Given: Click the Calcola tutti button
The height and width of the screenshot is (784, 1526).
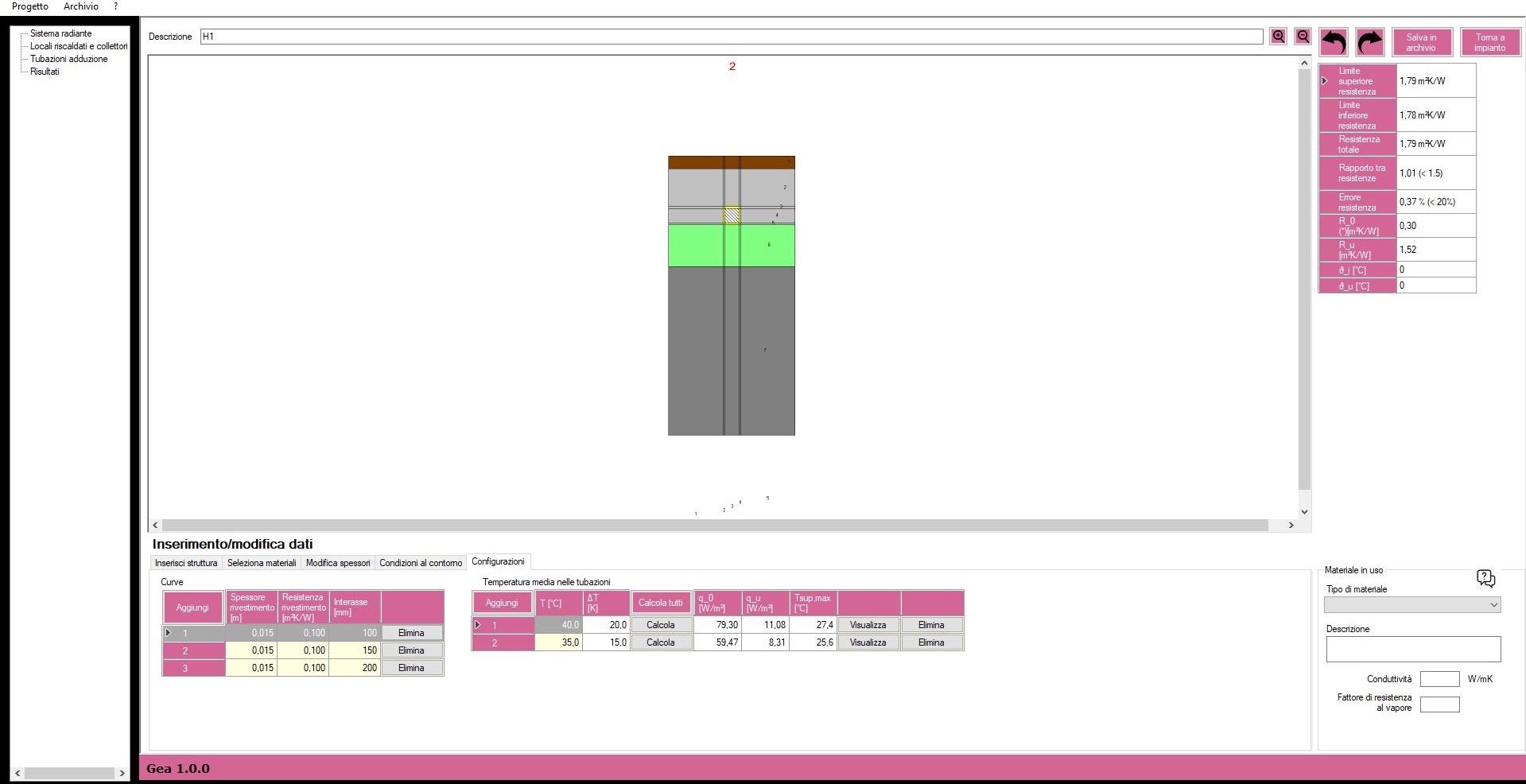Looking at the screenshot, I should (x=661, y=603).
